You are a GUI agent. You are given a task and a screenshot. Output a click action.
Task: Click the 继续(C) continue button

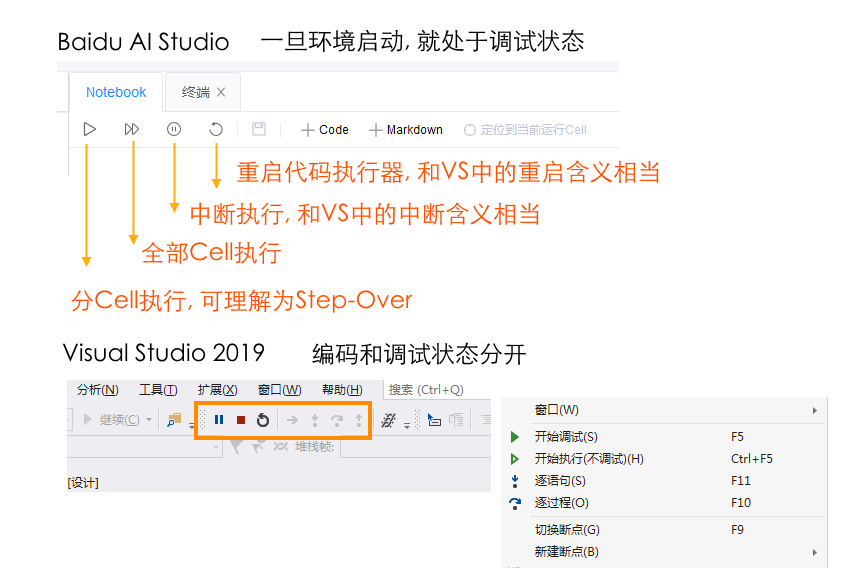click(x=112, y=419)
